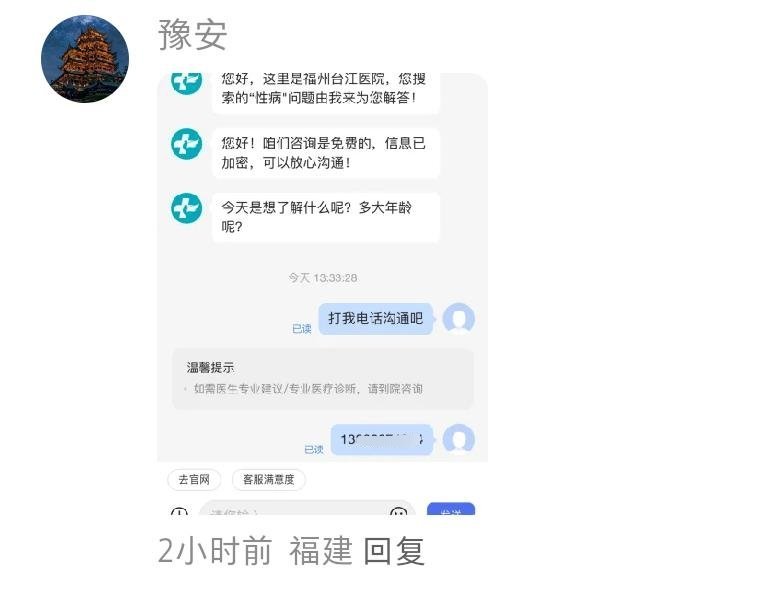Open 豫安's pagoda profile avatar

[x=85, y=59]
